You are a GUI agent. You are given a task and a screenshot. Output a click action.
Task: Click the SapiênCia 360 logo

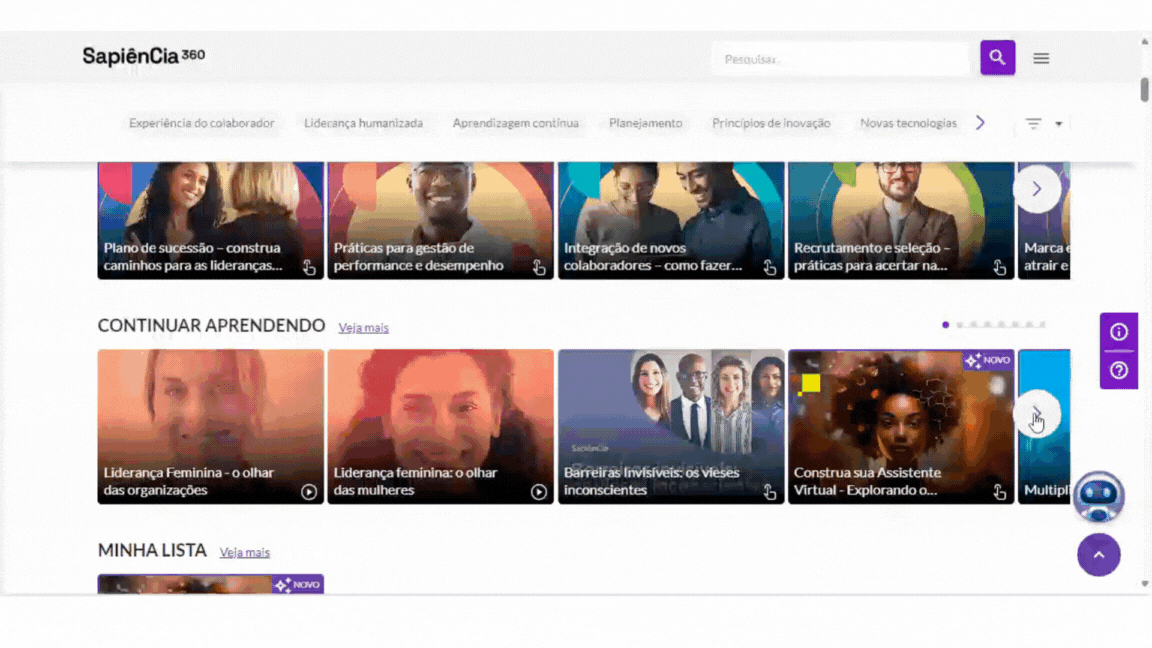(144, 56)
